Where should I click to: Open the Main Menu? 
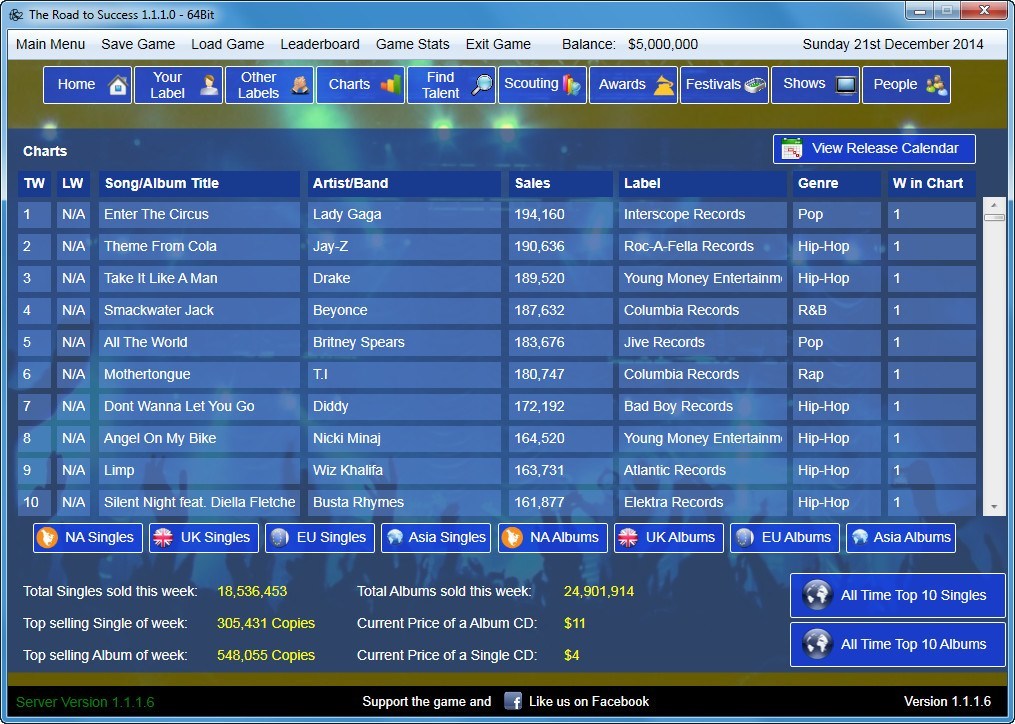tap(50, 44)
